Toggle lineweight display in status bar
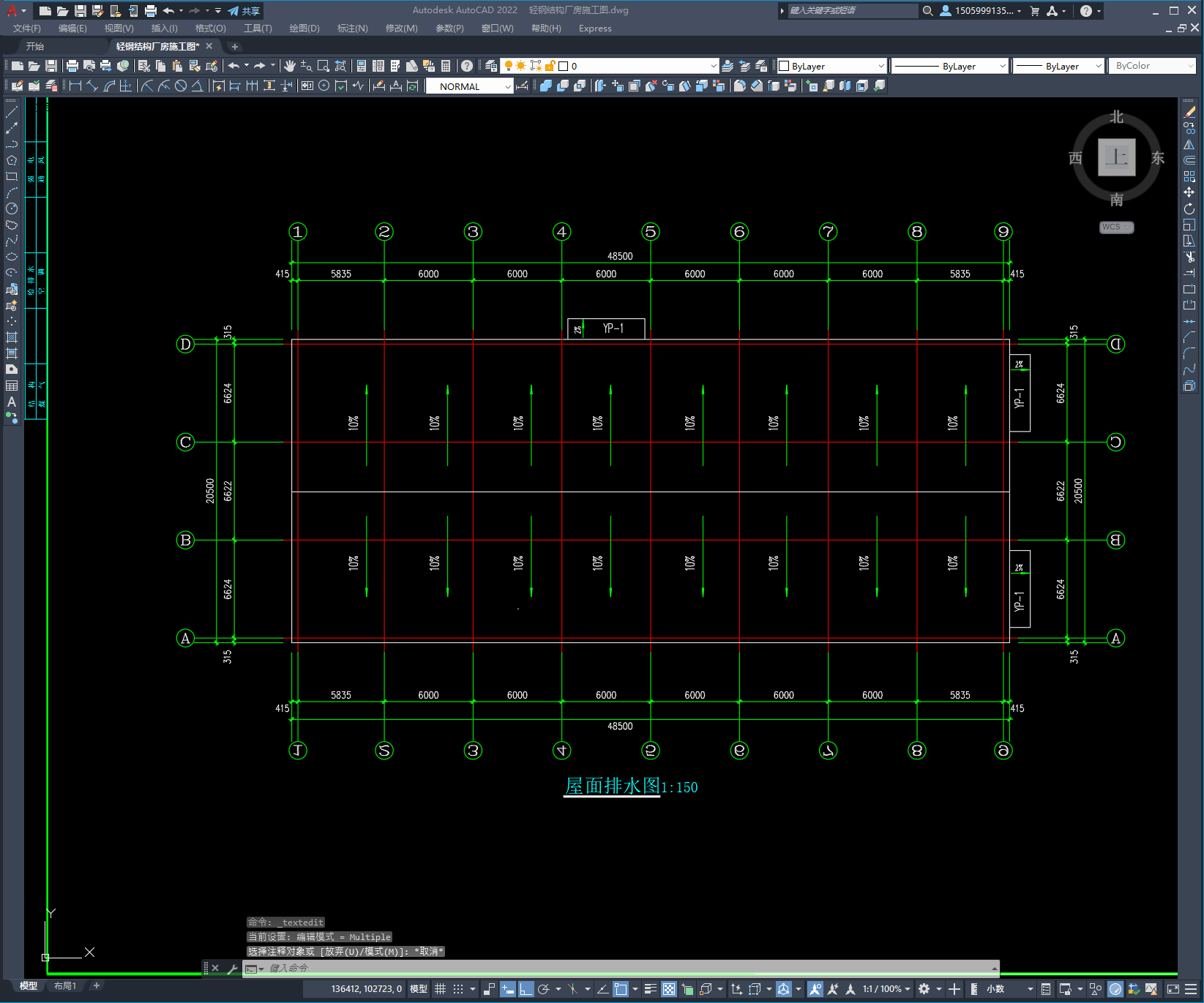Viewport: 1204px width, 1003px height. coord(650,989)
